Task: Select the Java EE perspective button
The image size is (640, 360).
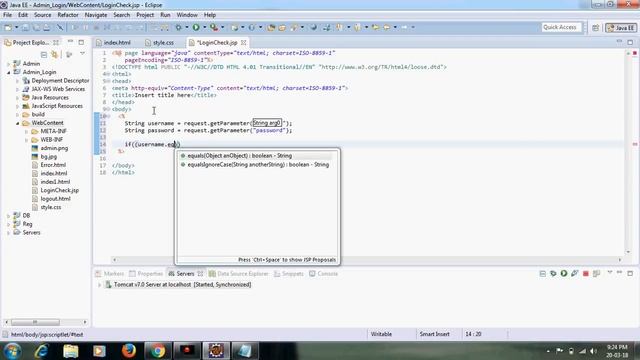Action: click(x=621, y=27)
